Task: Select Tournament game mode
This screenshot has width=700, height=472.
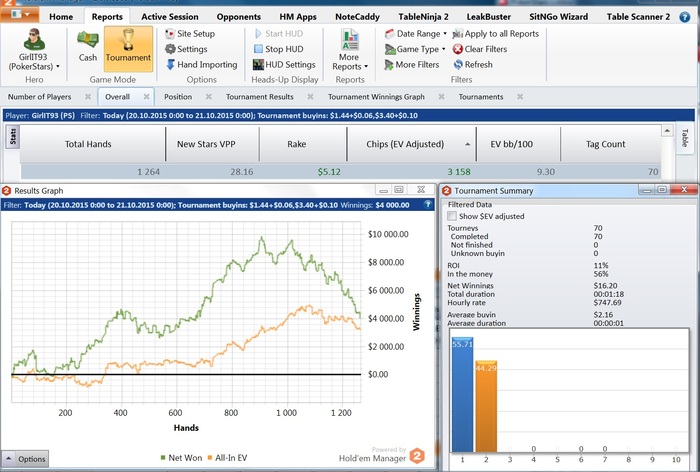Action: coord(128,49)
